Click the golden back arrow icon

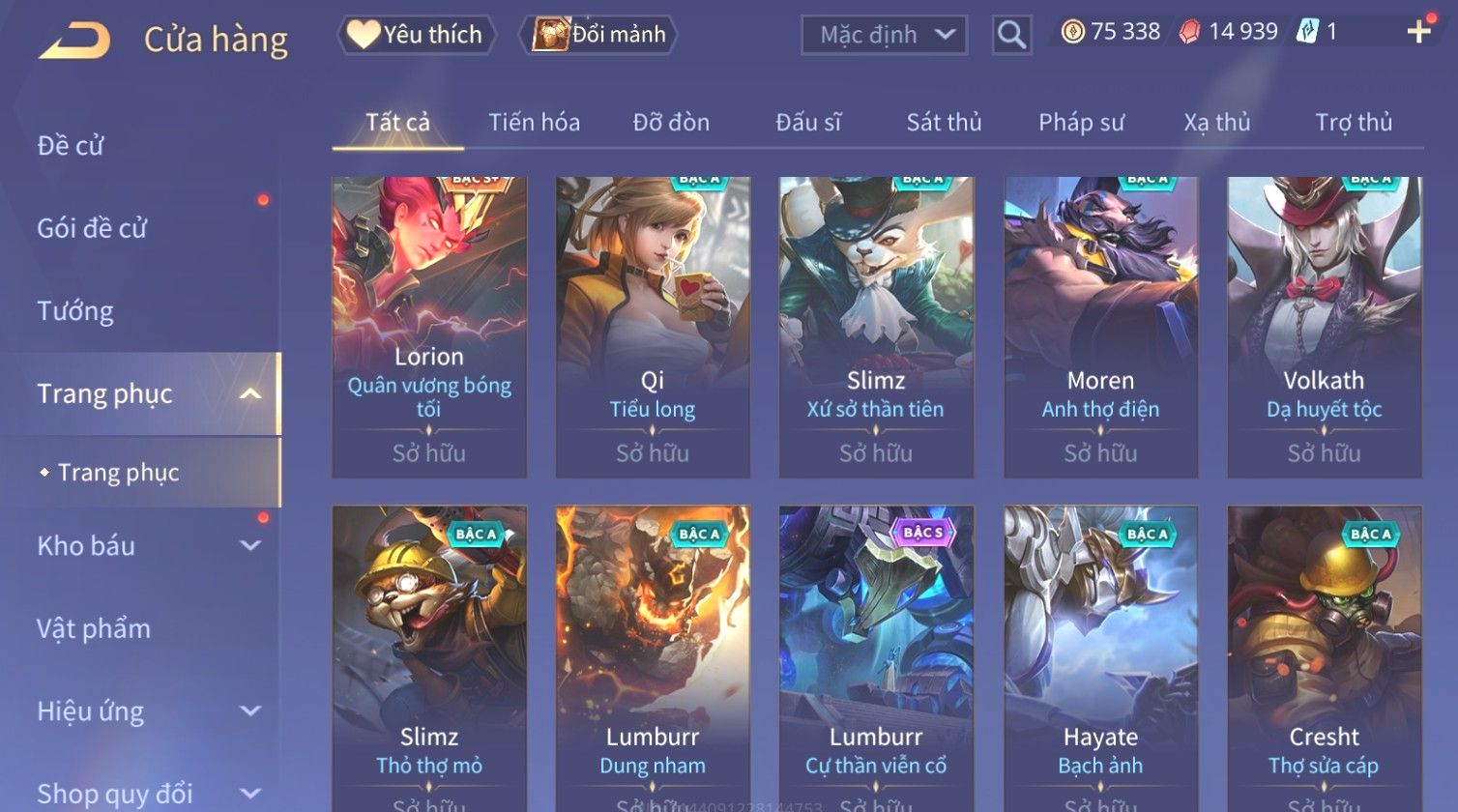click(x=74, y=41)
